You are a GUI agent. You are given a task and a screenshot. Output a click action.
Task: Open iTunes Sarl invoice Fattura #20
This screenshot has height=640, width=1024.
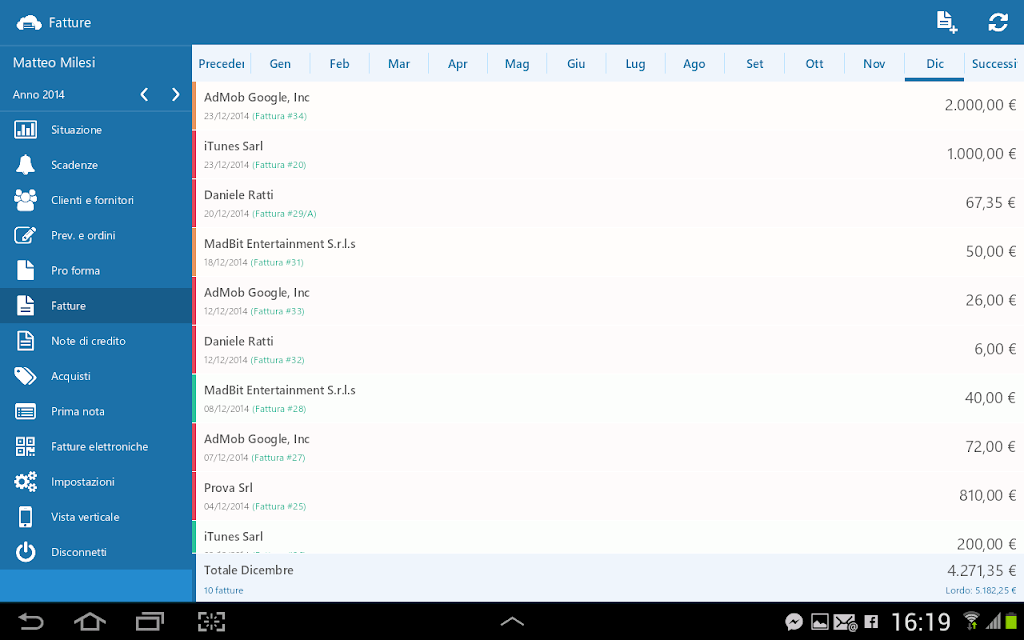(608, 155)
